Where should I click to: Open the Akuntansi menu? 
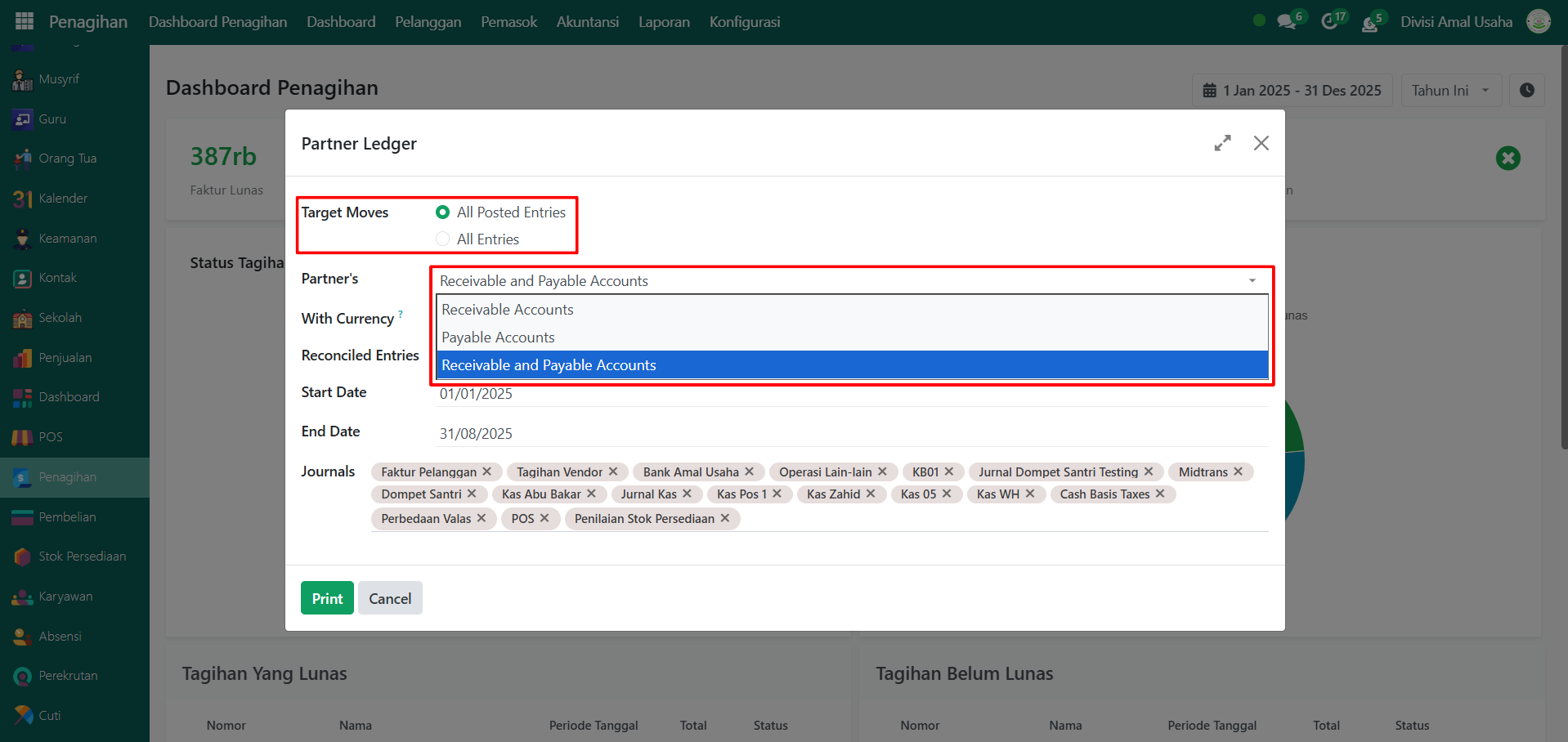[x=587, y=22]
